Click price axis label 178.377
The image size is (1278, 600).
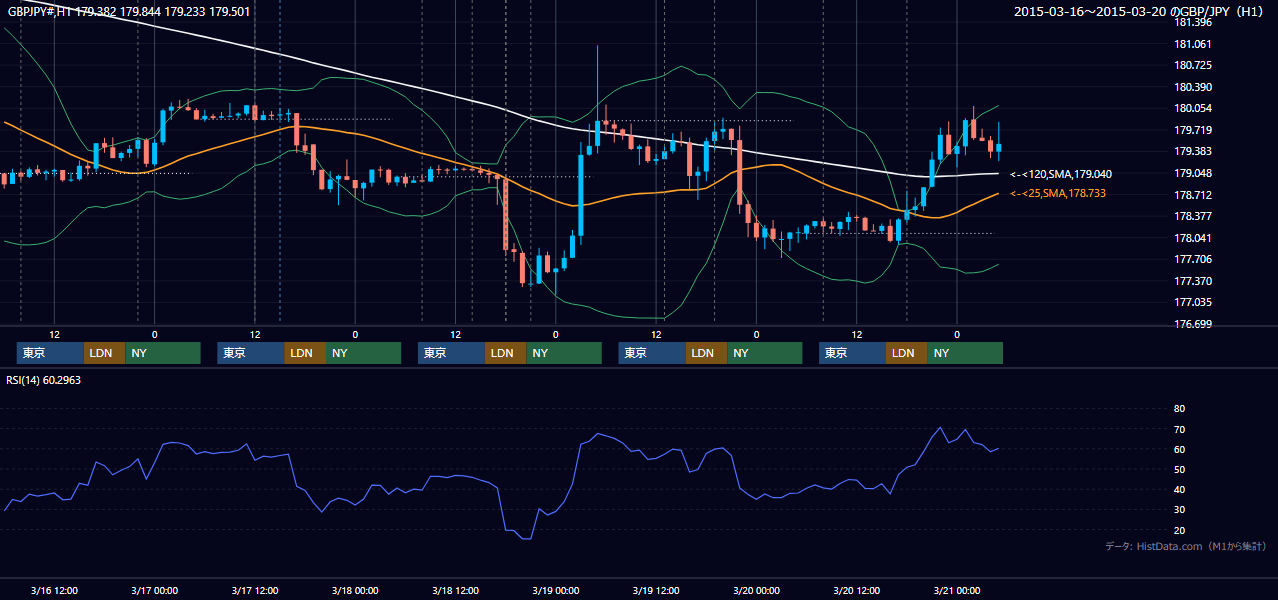point(1192,216)
